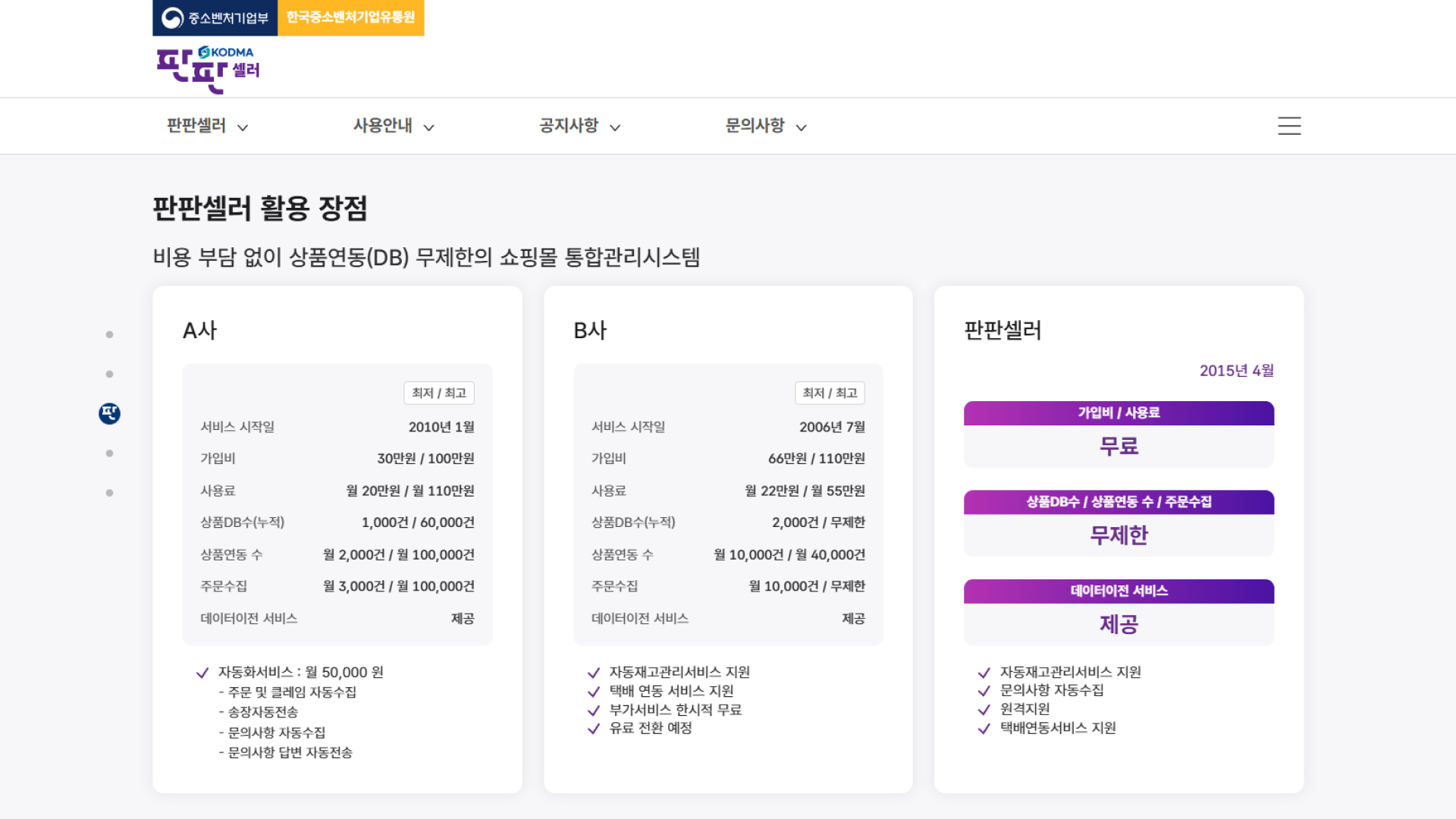Screen dimensions: 1456x819
Task: Click the checkmark beside 부가서비스 한시적 무료
Action: pyautogui.click(x=594, y=711)
